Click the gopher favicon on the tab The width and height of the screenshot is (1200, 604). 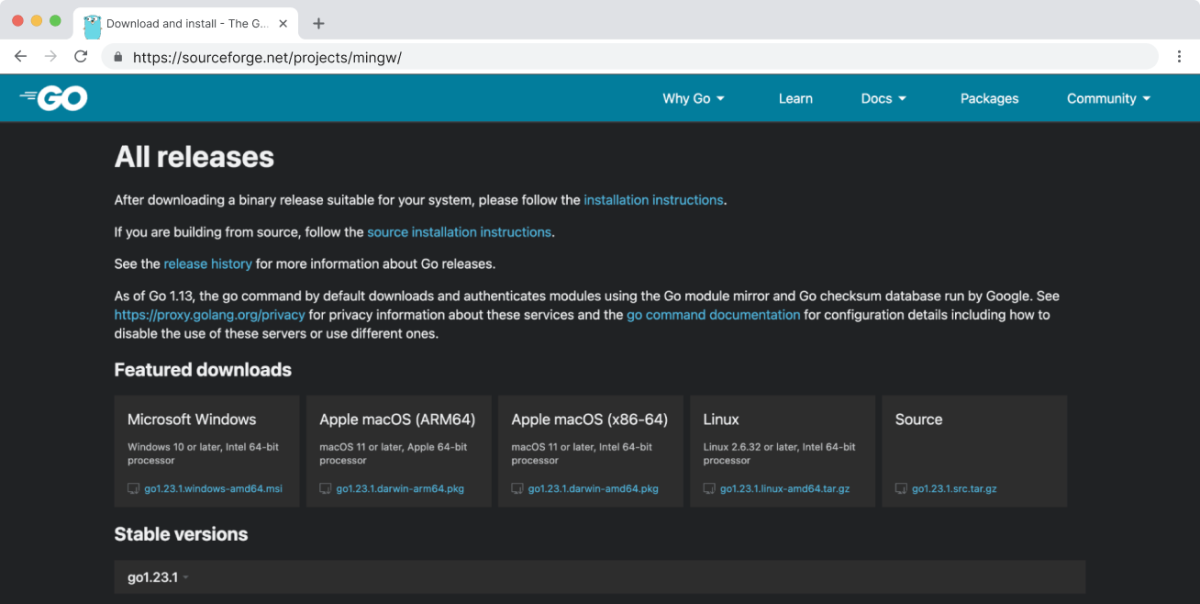tap(93, 23)
